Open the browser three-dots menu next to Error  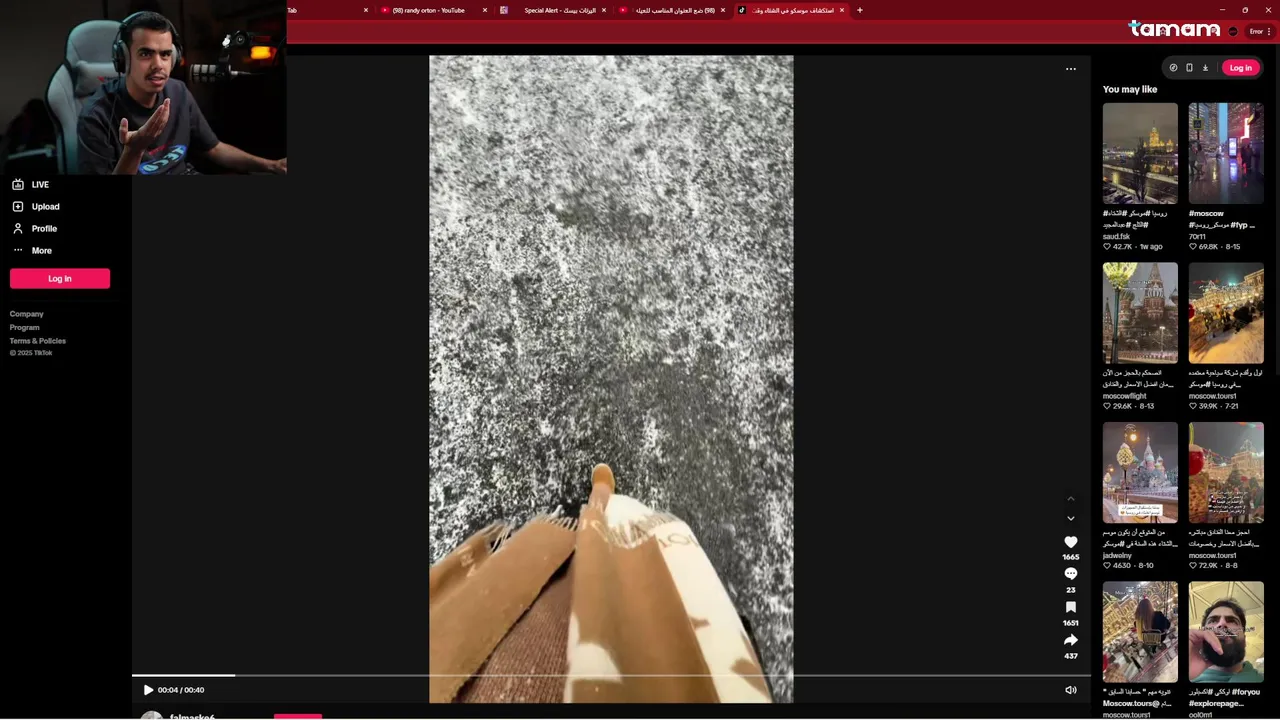tap(1269, 32)
